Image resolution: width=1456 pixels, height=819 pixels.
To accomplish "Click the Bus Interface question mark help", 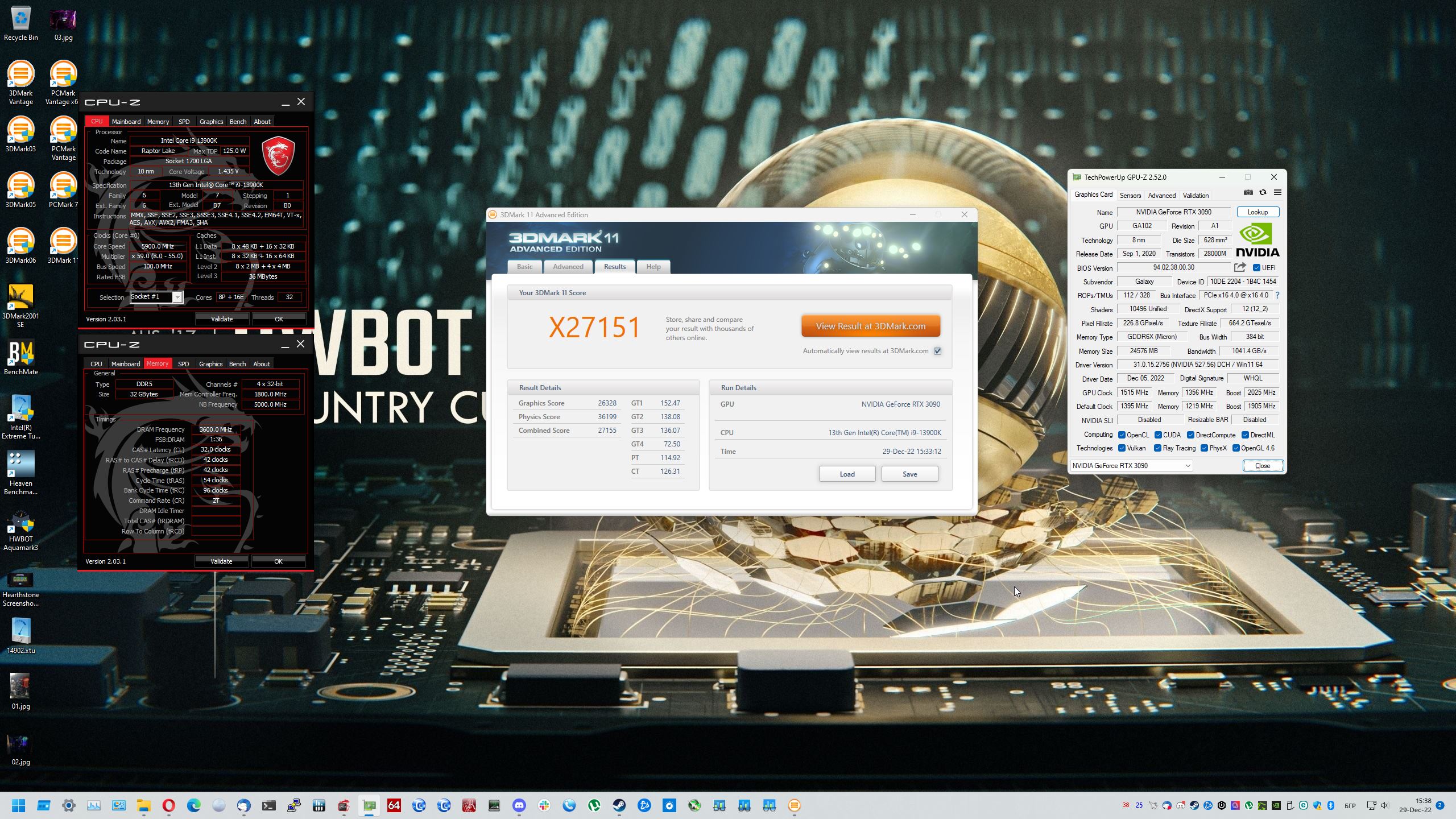I will tap(1277, 295).
